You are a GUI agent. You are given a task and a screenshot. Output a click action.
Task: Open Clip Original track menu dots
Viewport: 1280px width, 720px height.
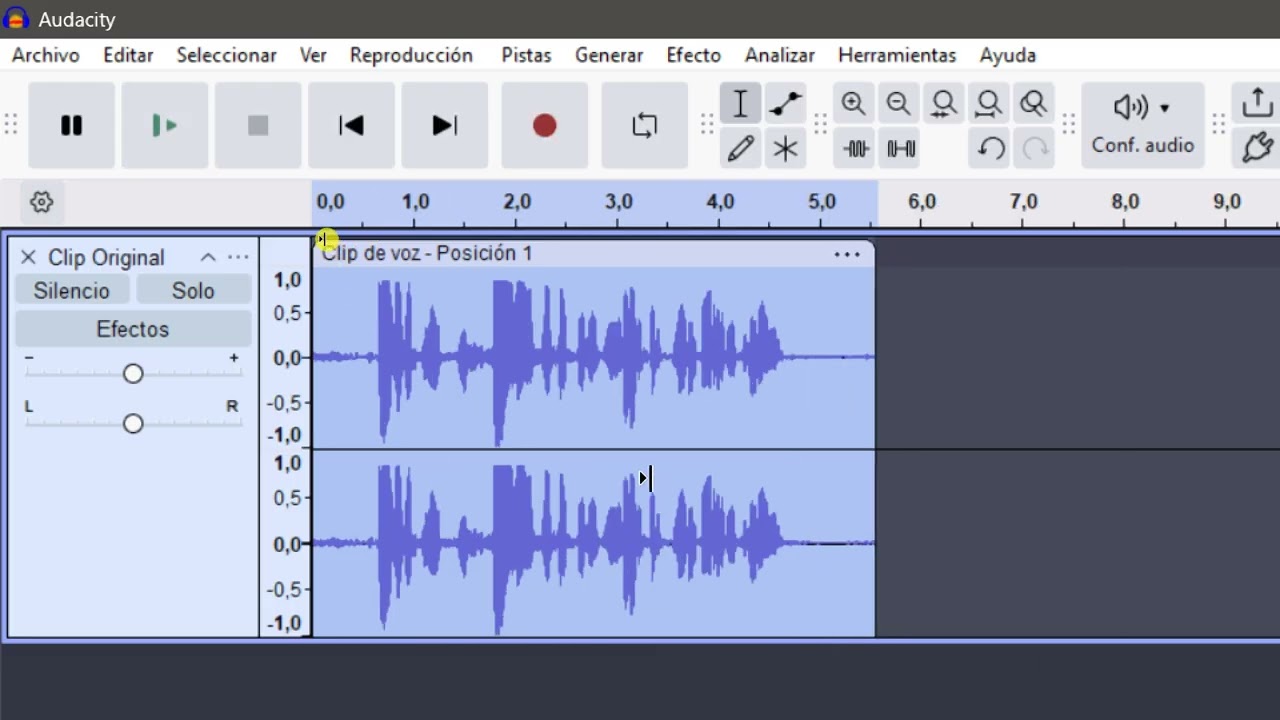(238, 257)
